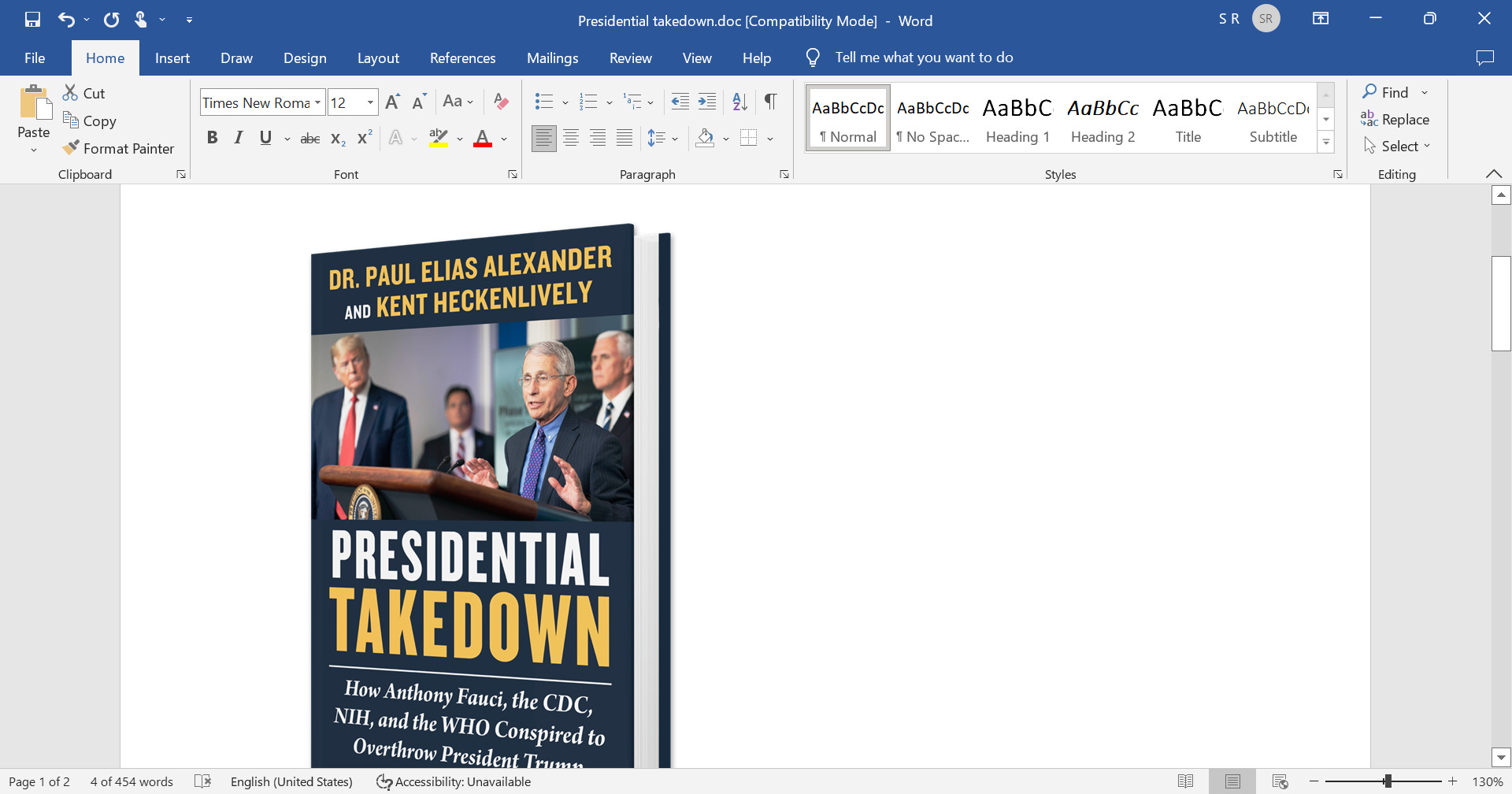Click the Tell me search field
This screenshot has width=1512, height=794.
coord(924,58)
